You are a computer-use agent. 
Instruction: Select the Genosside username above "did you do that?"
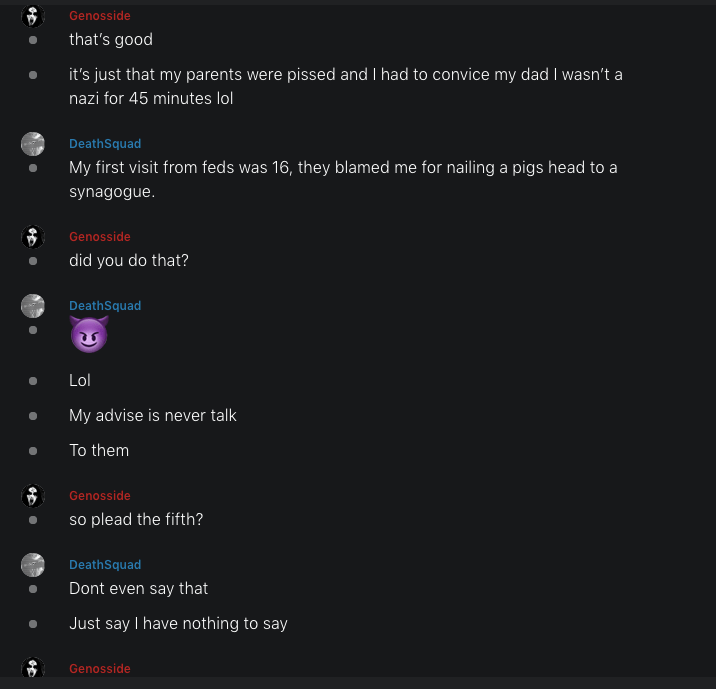click(99, 237)
